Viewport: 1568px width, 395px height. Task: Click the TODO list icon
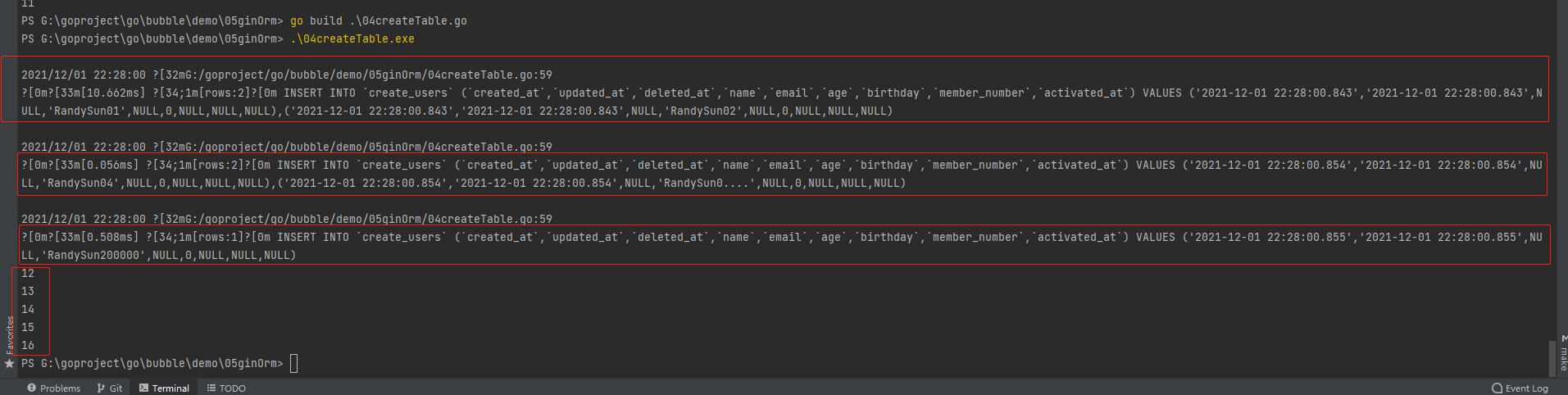pyautogui.click(x=211, y=388)
